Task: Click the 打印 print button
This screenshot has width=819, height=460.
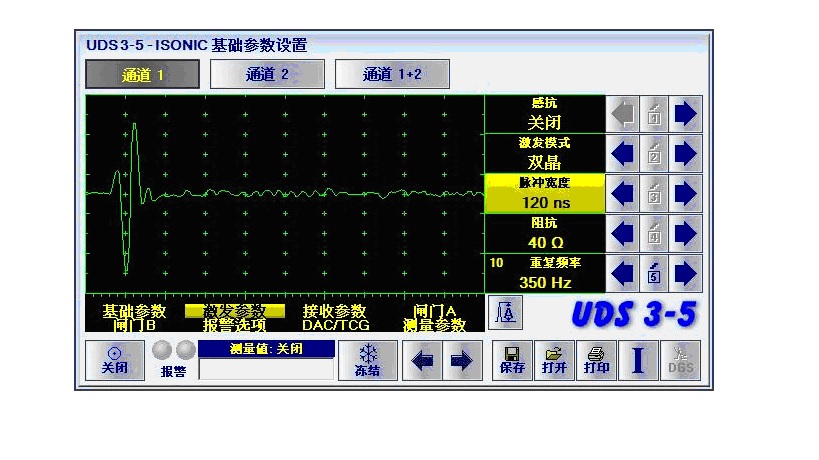Action: [596, 360]
